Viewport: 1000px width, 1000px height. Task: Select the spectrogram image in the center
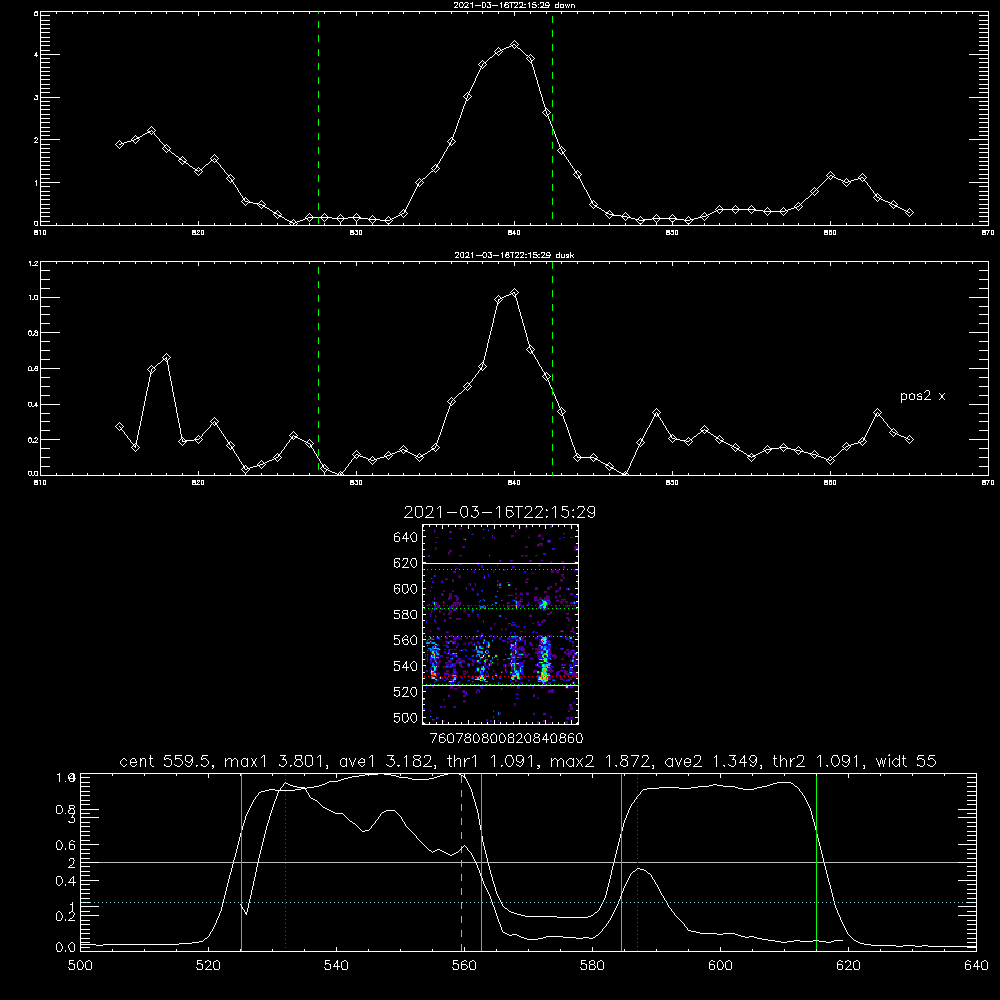tap(500, 624)
